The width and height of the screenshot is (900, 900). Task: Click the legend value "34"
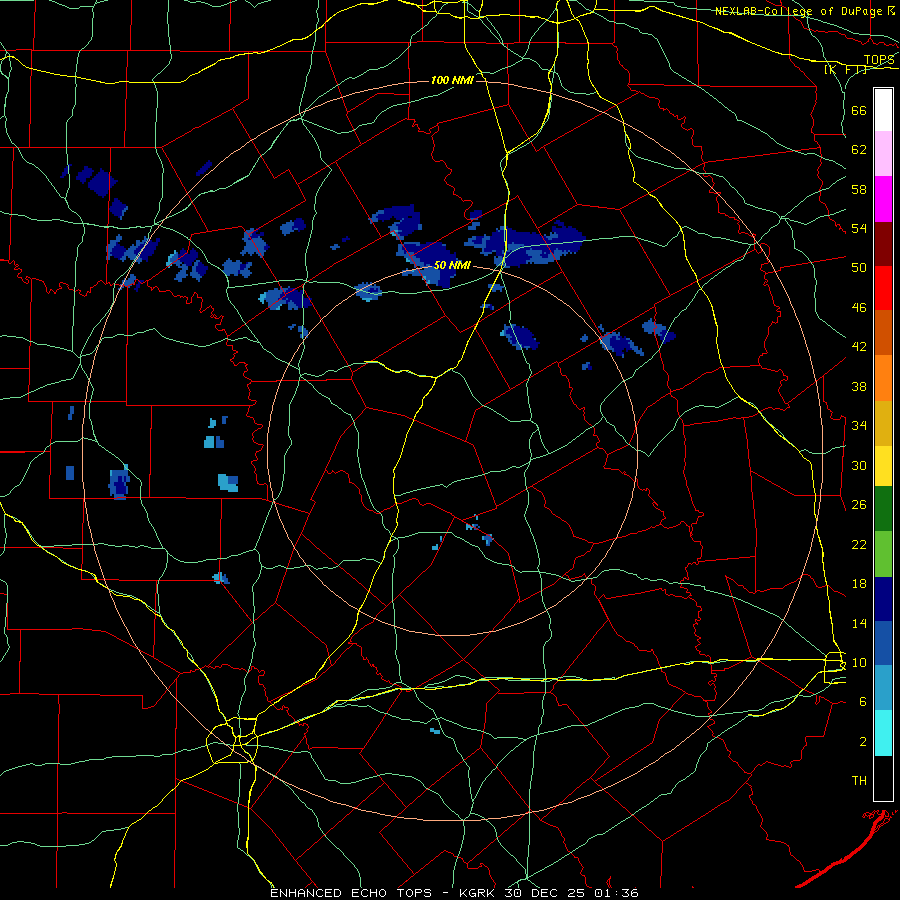859,425
